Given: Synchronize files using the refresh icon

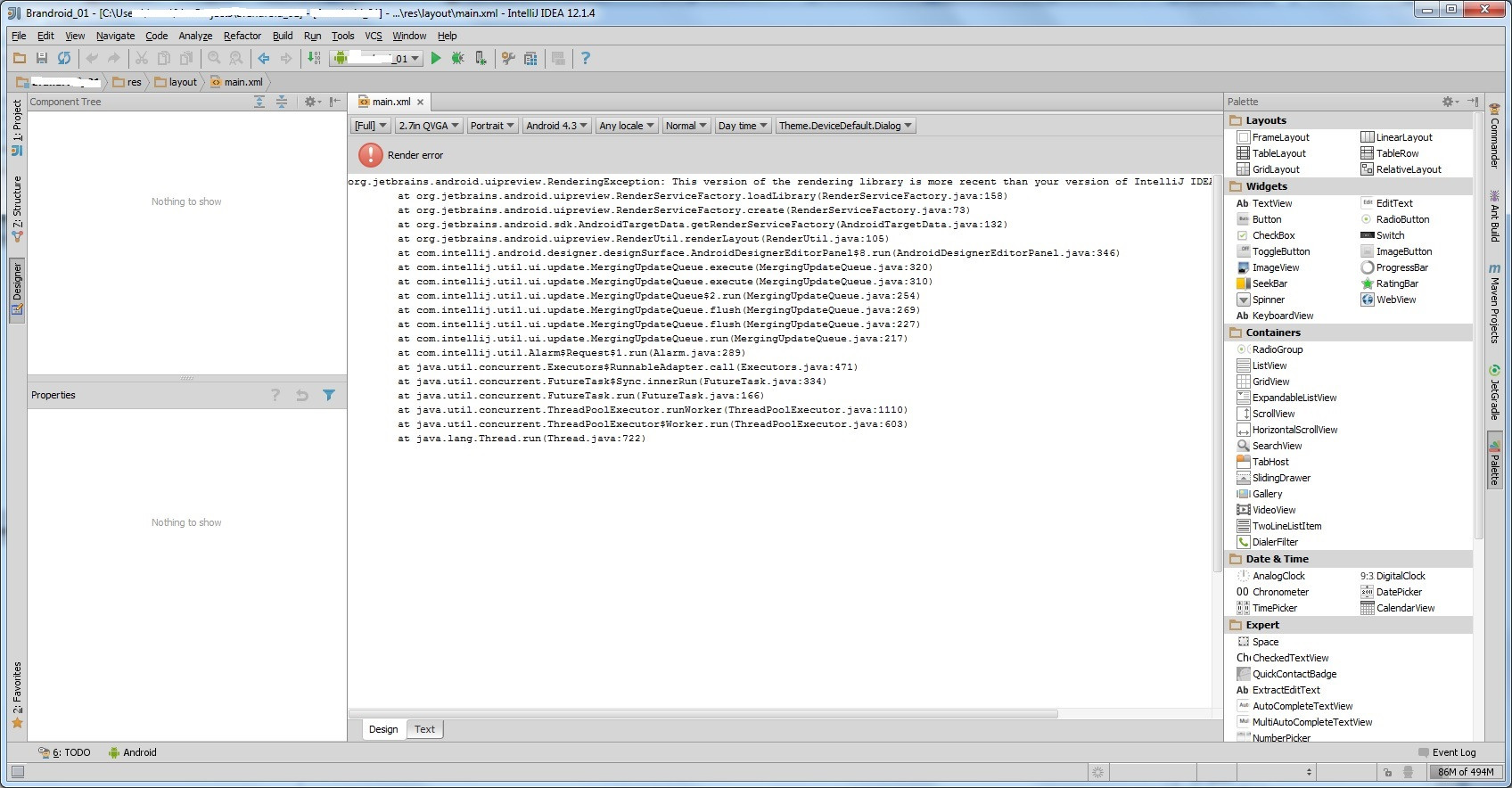Looking at the screenshot, I should [x=64, y=58].
